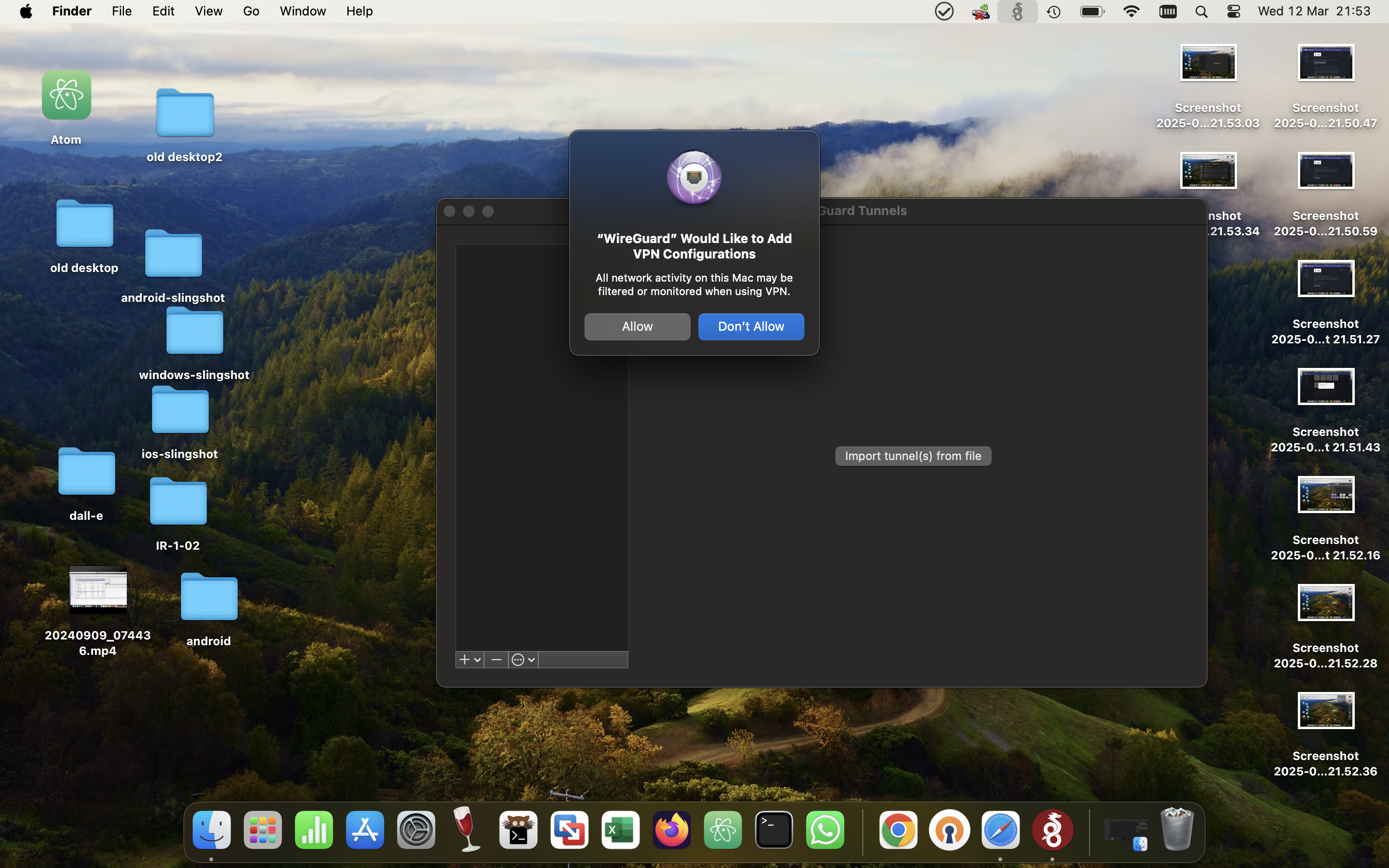Open App Store from the Dock
Viewport: 1389px width, 868px height.
(x=365, y=830)
